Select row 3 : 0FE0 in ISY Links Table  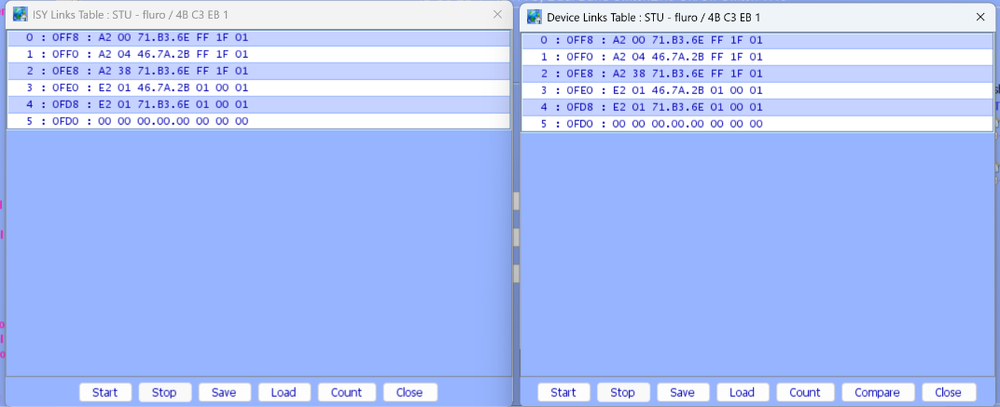tap(258, 87)
